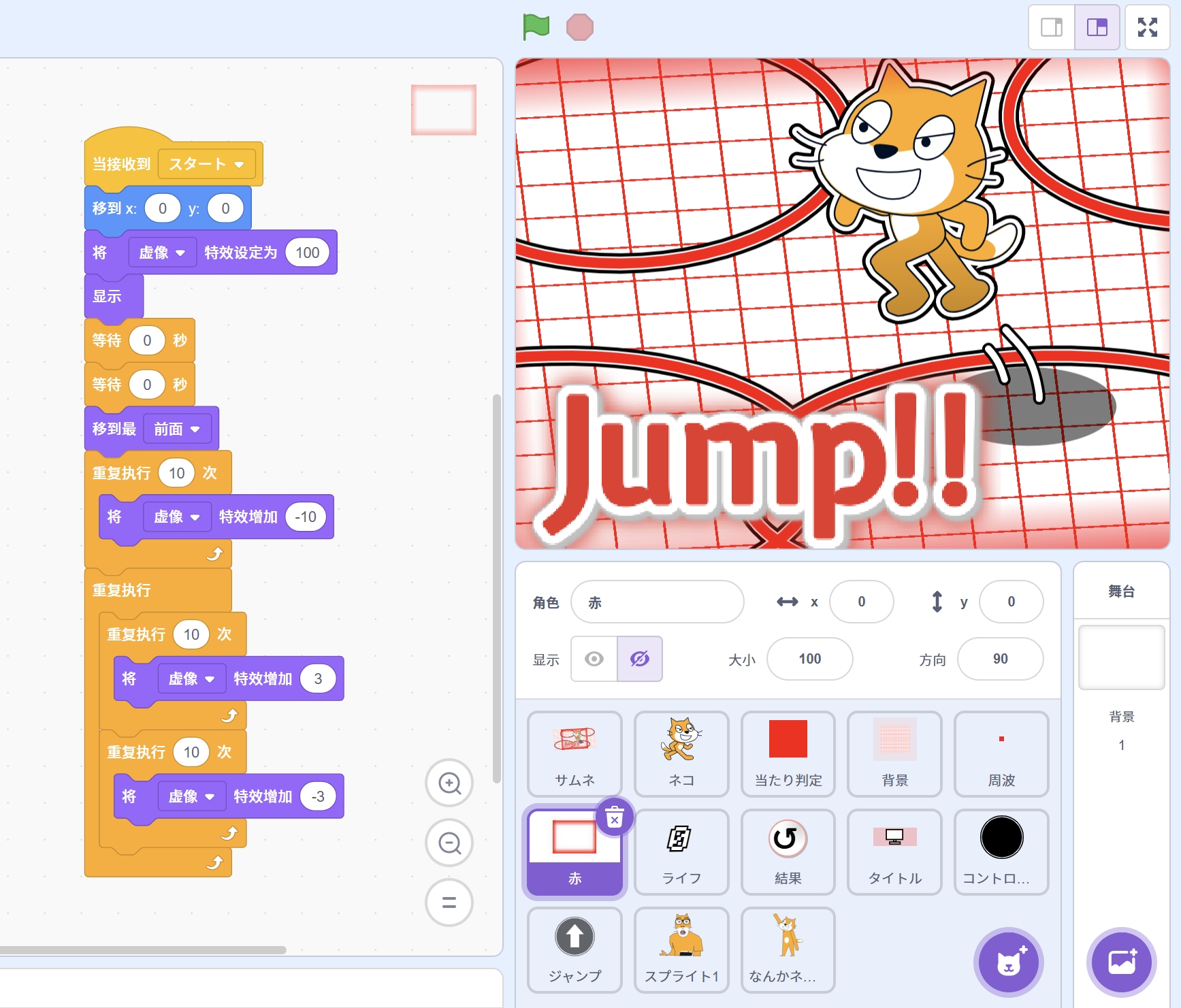Switch to small stage layout

pyautogui.click(x=1051, y=27)
